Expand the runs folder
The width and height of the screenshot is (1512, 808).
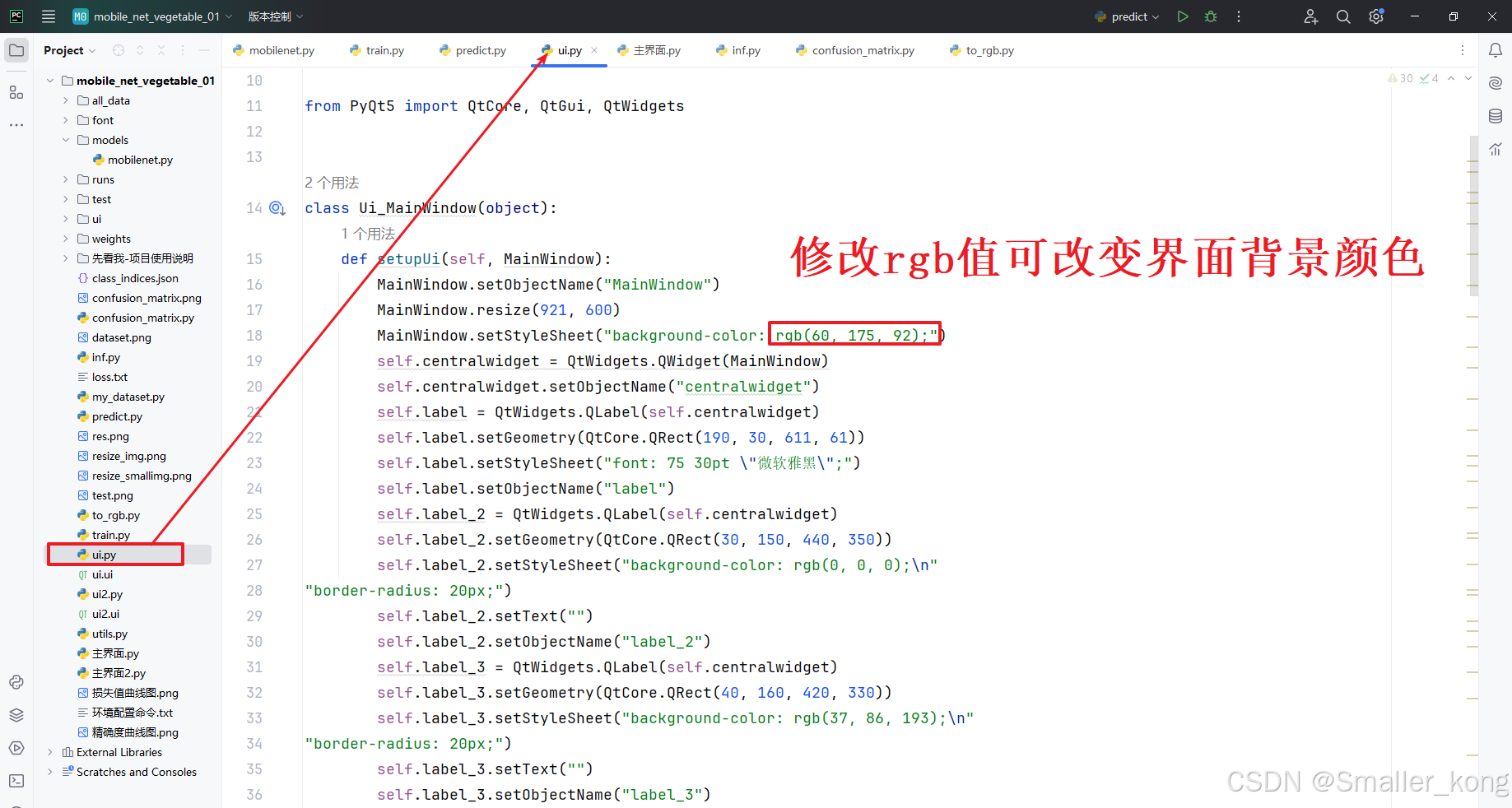pos(66,179)
